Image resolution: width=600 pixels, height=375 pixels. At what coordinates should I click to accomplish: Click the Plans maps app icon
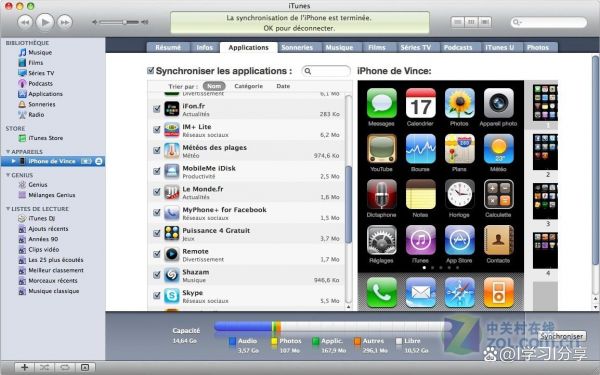tap(460, 148)
